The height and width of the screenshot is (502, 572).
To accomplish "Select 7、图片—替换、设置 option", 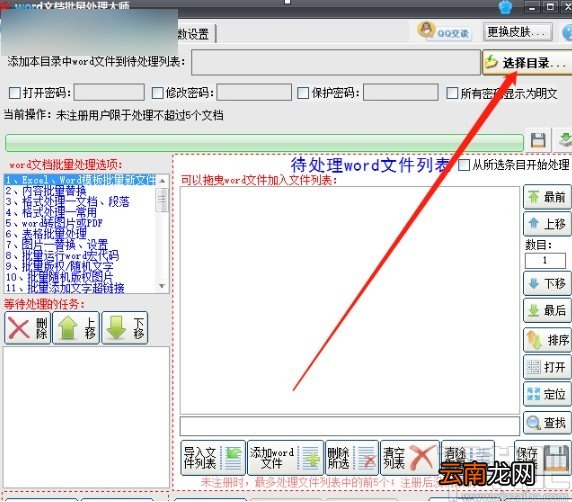I will (57, 245).
